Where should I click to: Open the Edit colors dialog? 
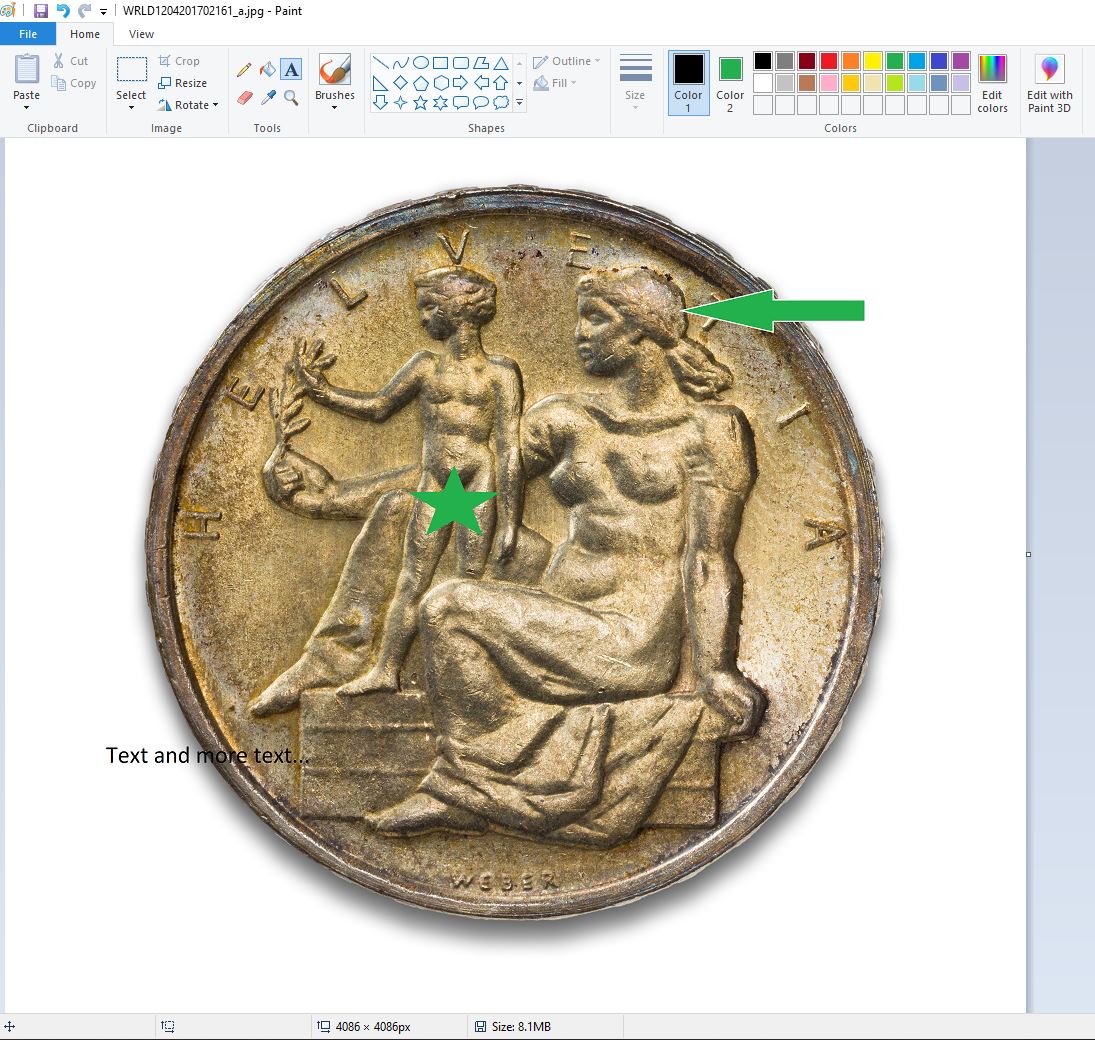tap(992, 82)
